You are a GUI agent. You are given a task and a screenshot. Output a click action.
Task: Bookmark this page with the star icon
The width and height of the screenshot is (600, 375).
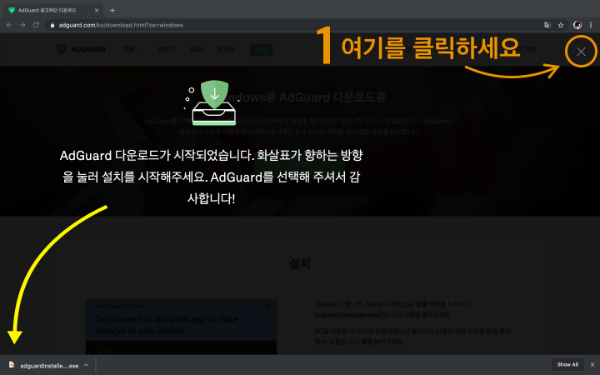tap(561, 25)
